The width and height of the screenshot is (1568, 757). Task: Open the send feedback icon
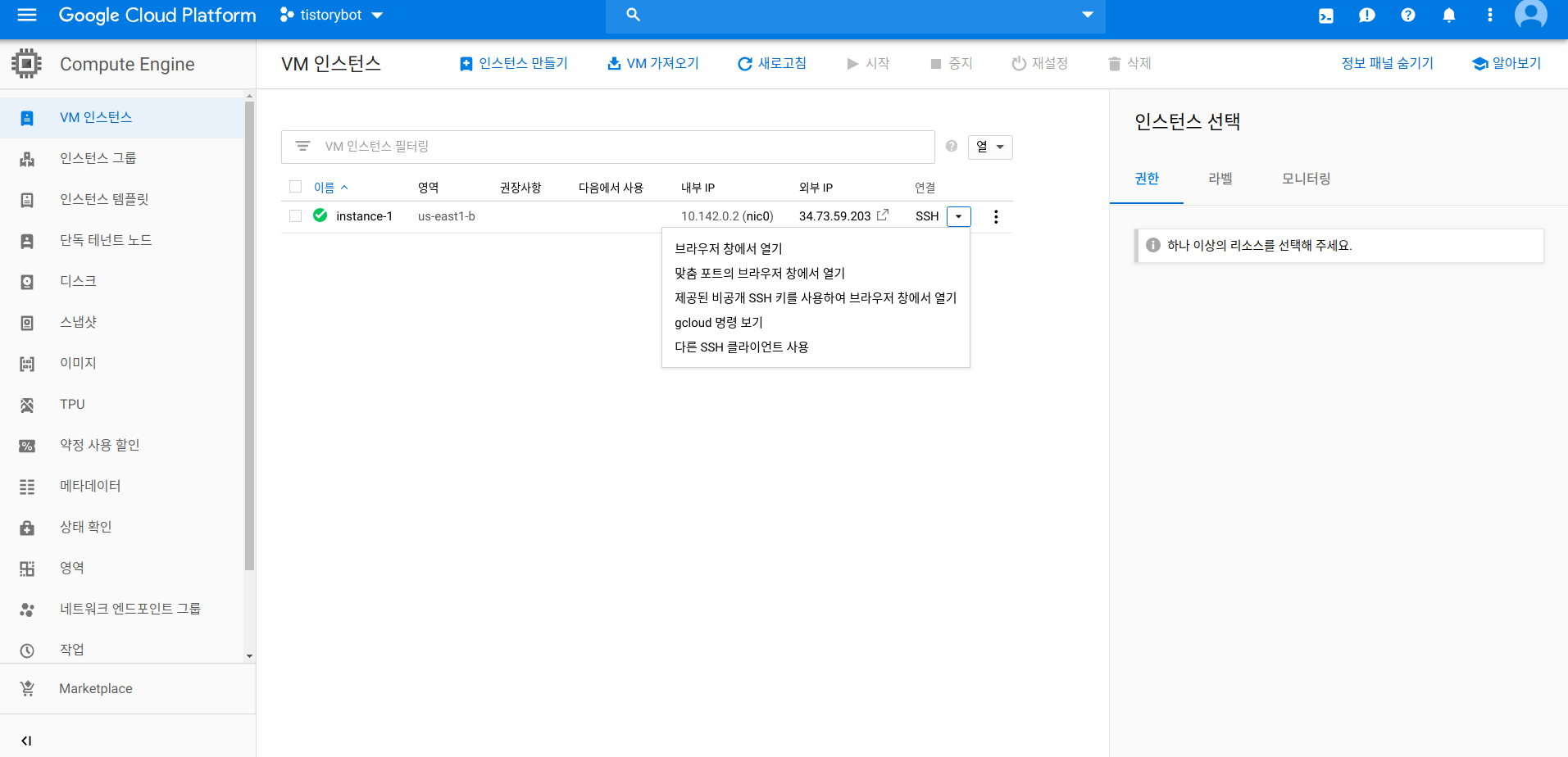click(1366, 16)
